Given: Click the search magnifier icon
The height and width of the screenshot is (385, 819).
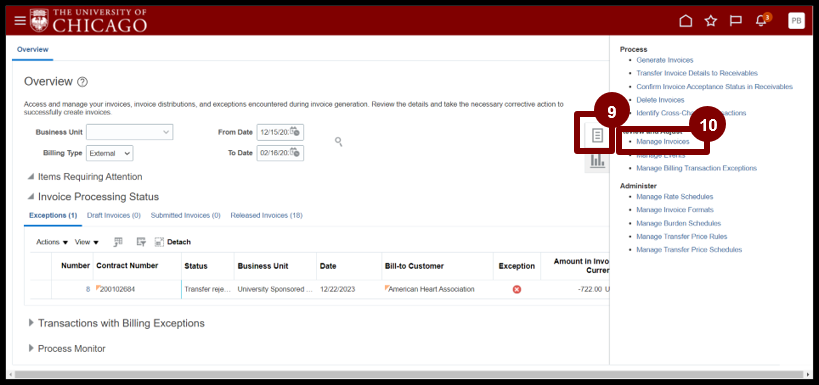Looking at the screenshot, I should [x=339, y=142].
